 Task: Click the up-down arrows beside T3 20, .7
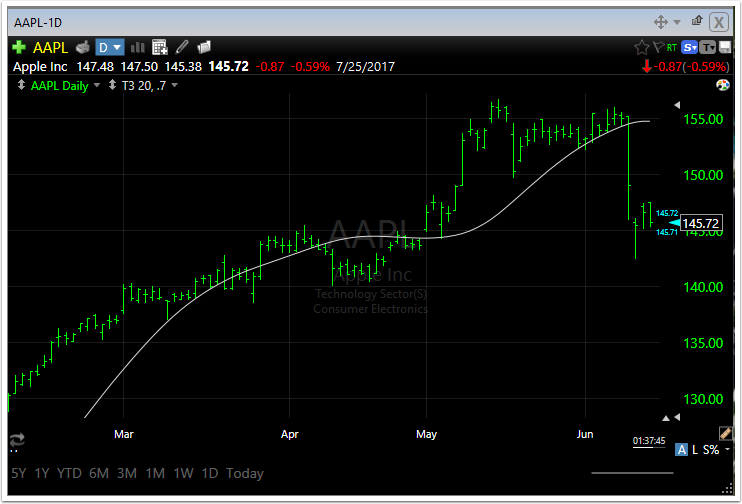click(112, 85)
